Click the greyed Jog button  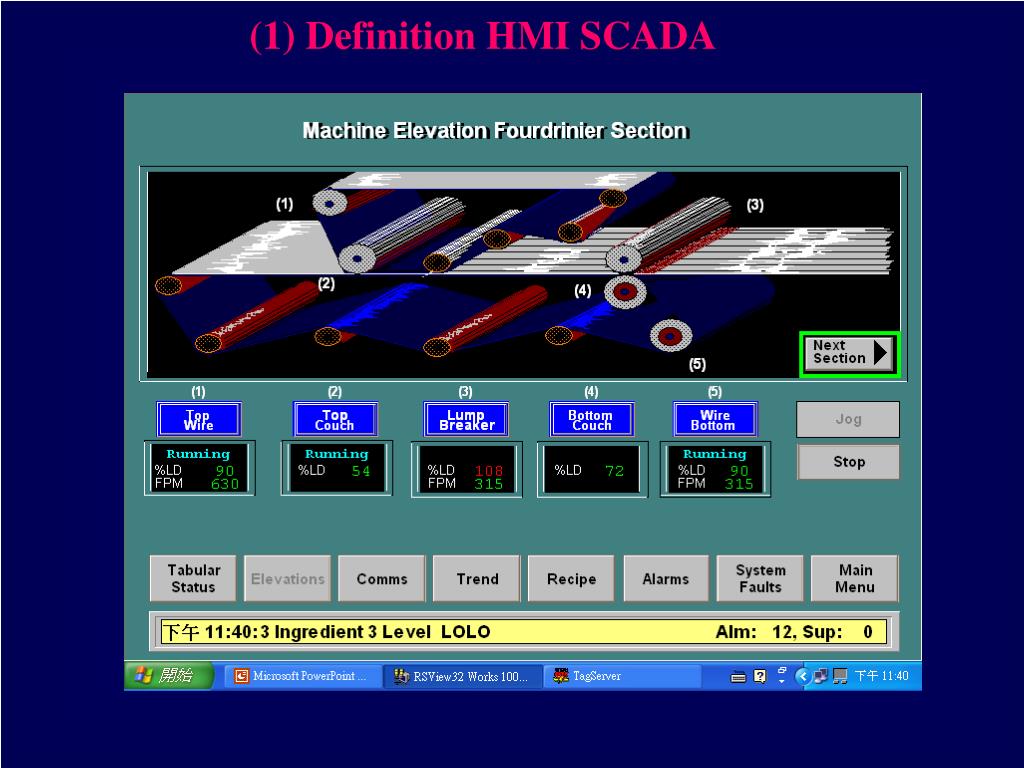point(848,419)
